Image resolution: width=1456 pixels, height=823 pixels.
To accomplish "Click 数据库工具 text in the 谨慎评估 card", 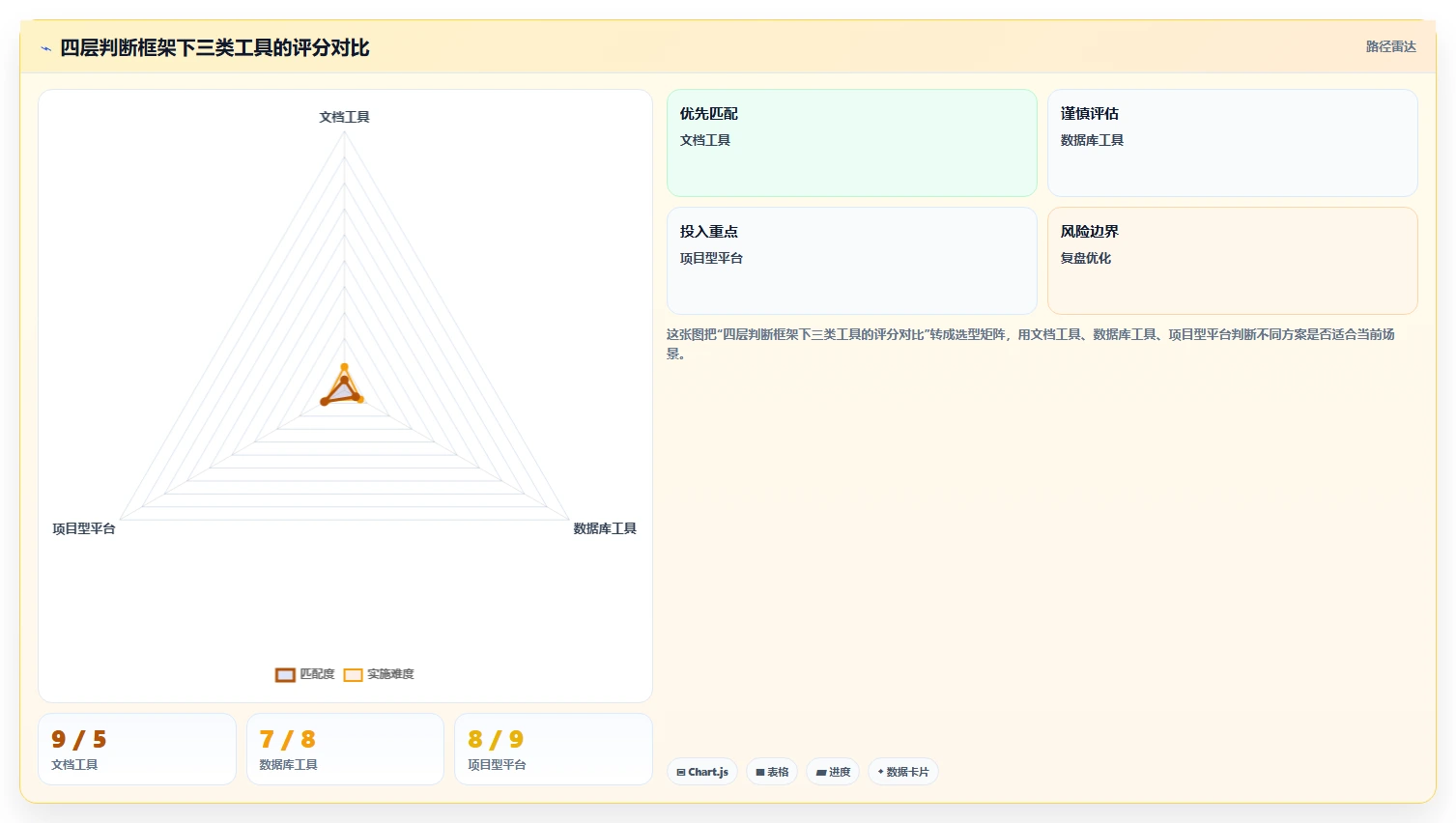I will point(1092,140).
